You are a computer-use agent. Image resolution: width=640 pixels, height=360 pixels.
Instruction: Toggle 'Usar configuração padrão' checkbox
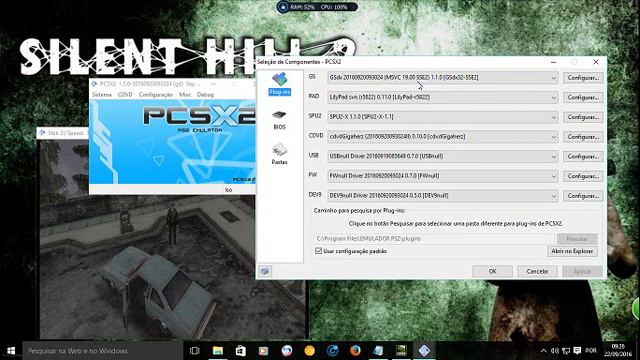[x=319, y=251]
